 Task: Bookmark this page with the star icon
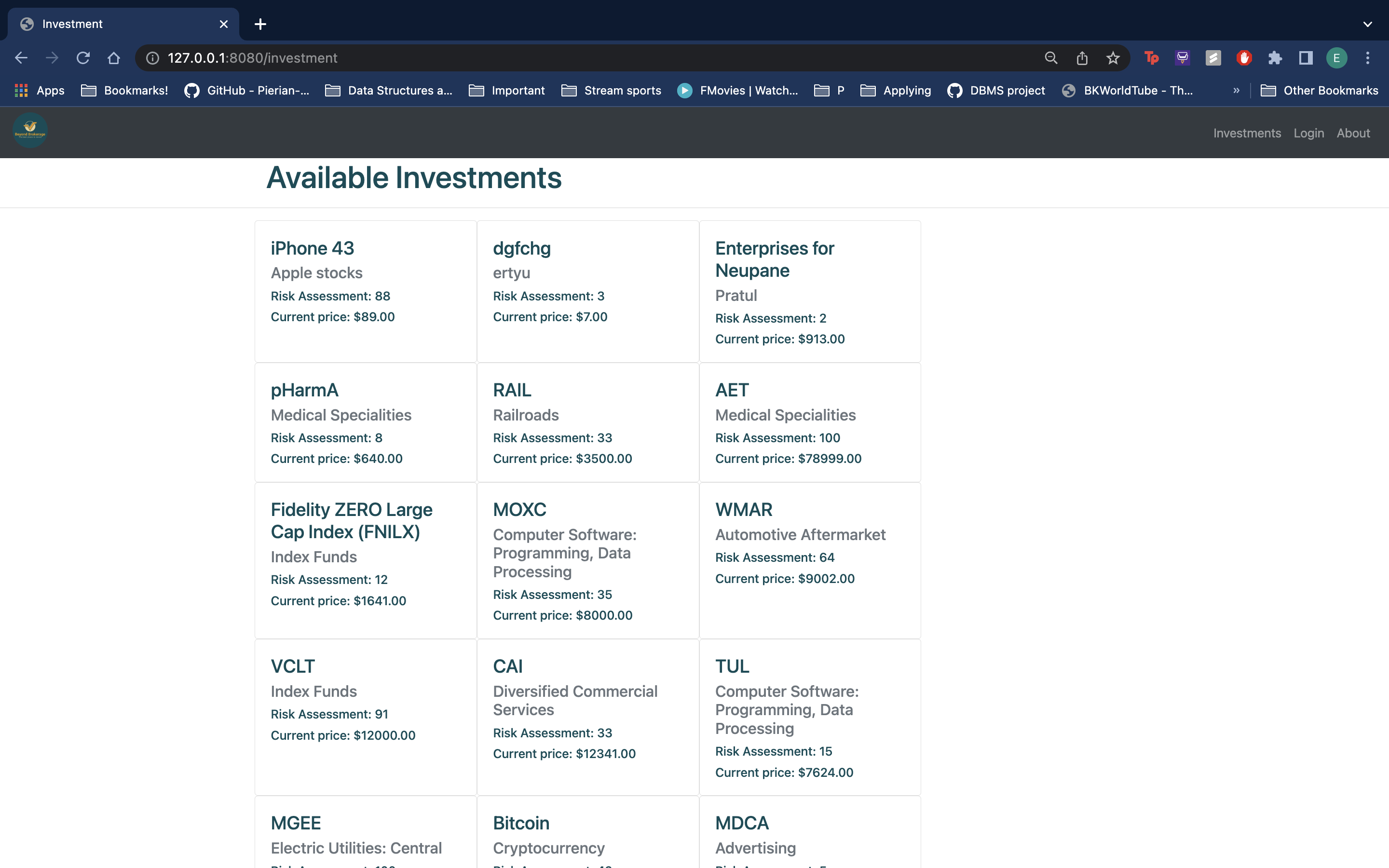click(x=1112, y=58)
